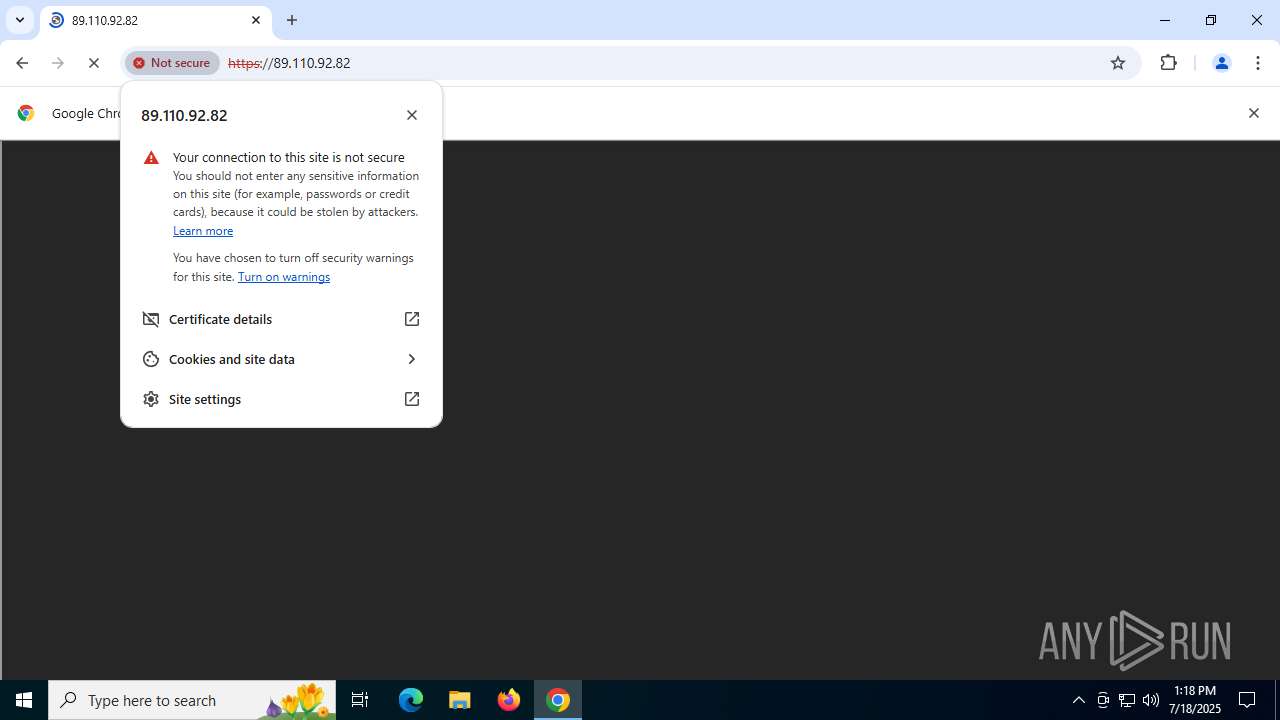Click the Certificate details external-link icon
Viewport: 1280px width, 720px height.
point(411,319)
